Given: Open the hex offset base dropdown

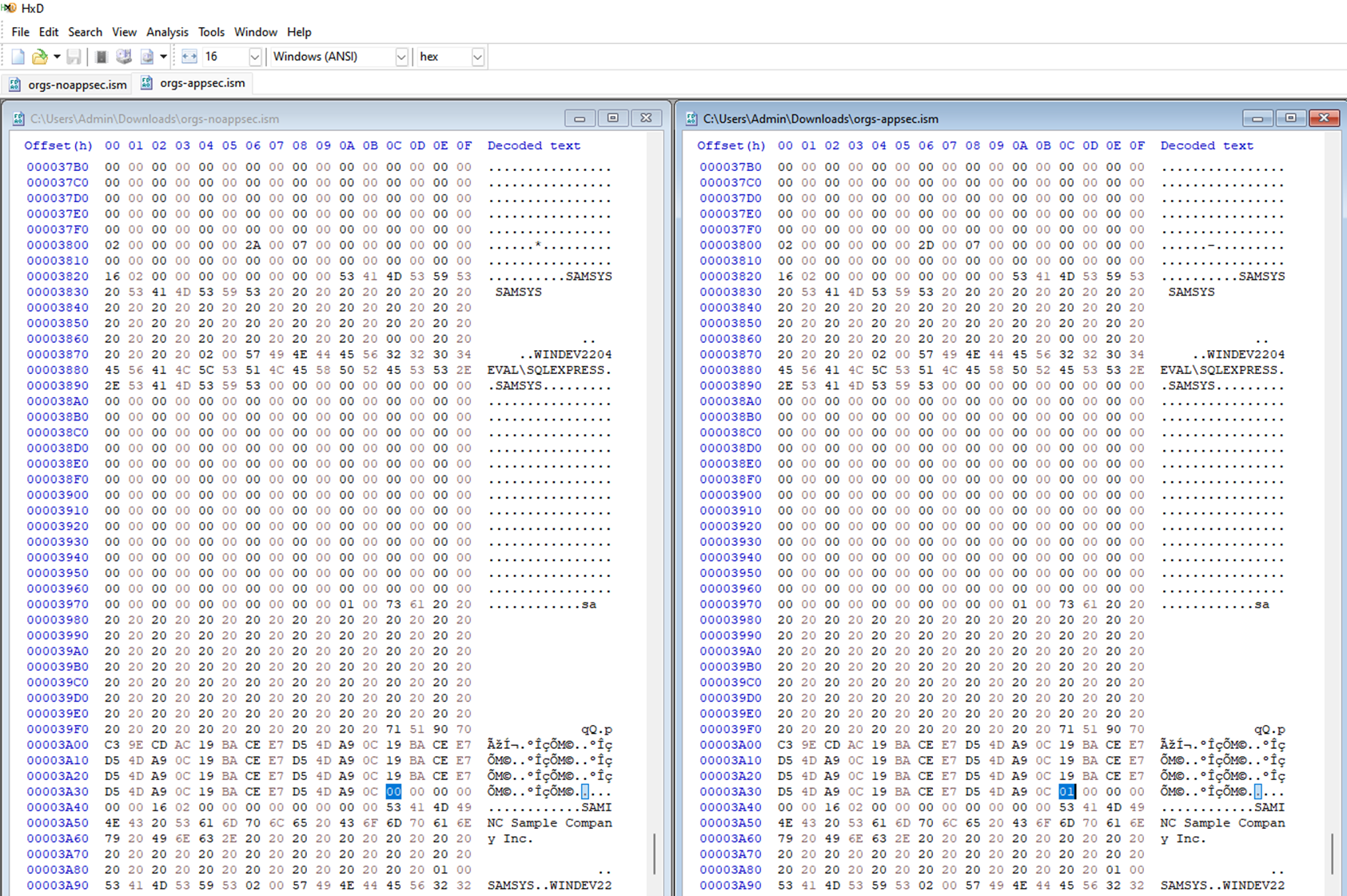Looking at the screenshot, I should click(x=477, y=57).
